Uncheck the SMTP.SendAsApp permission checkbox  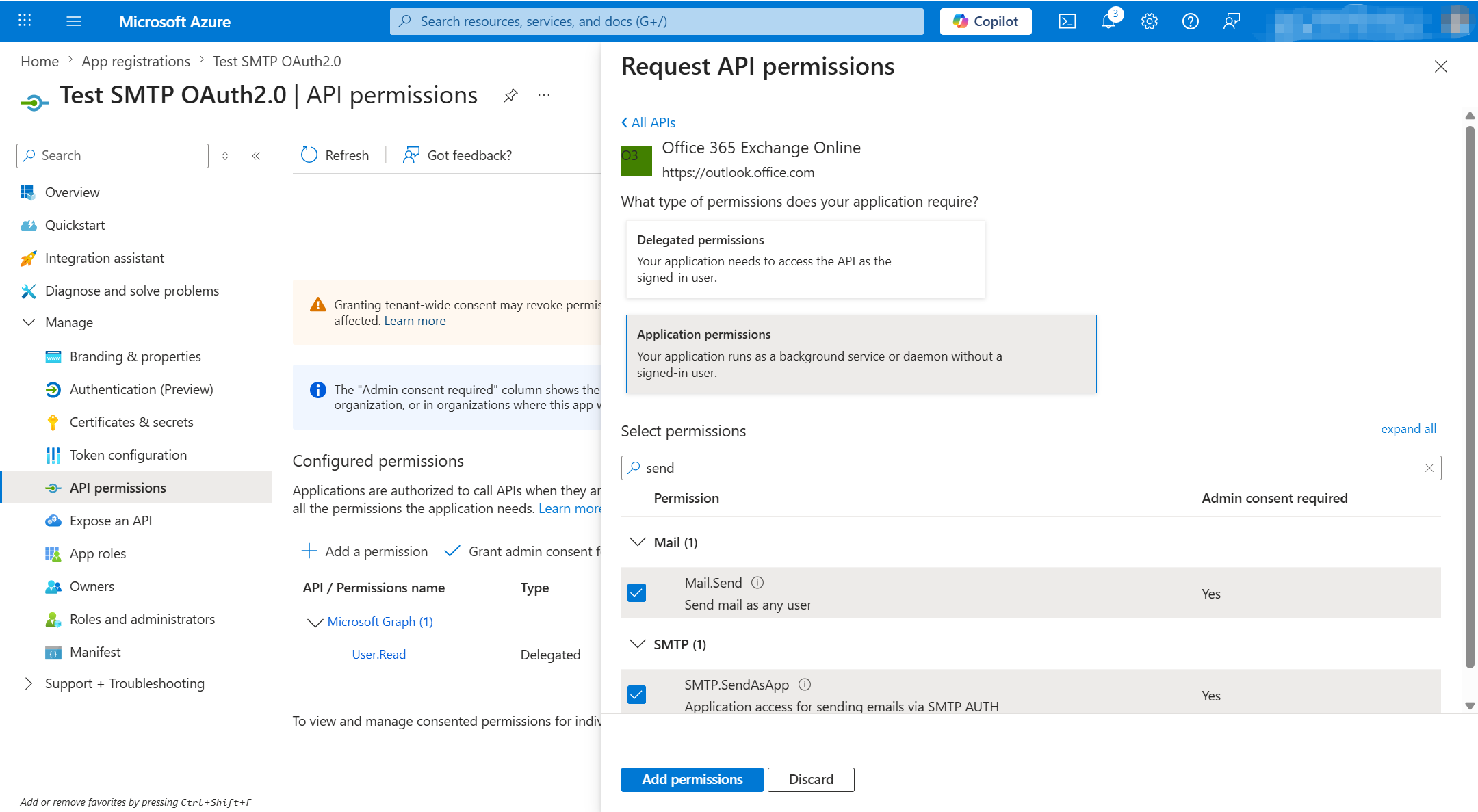click(636, 695)
